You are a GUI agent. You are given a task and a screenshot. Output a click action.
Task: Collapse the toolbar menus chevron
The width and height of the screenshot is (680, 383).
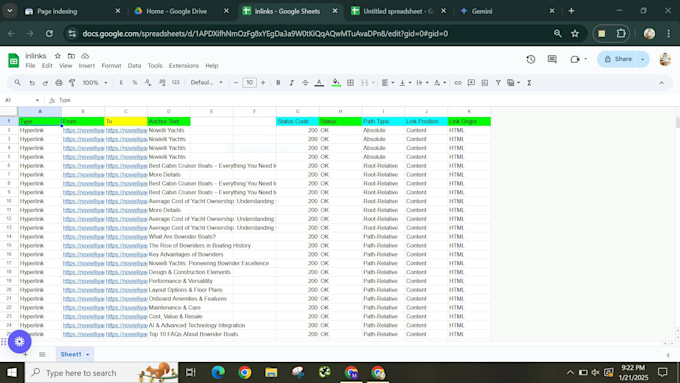click(x=661, y=82)
